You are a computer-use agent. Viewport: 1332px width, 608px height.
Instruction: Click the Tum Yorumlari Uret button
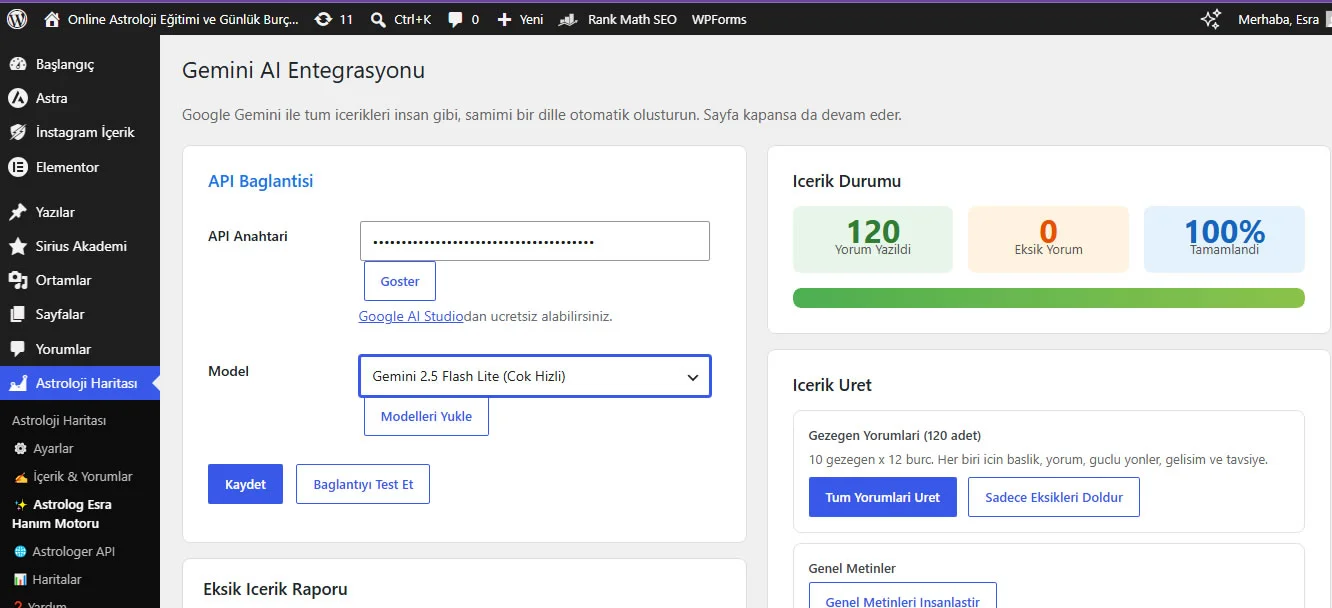point(882,497)
